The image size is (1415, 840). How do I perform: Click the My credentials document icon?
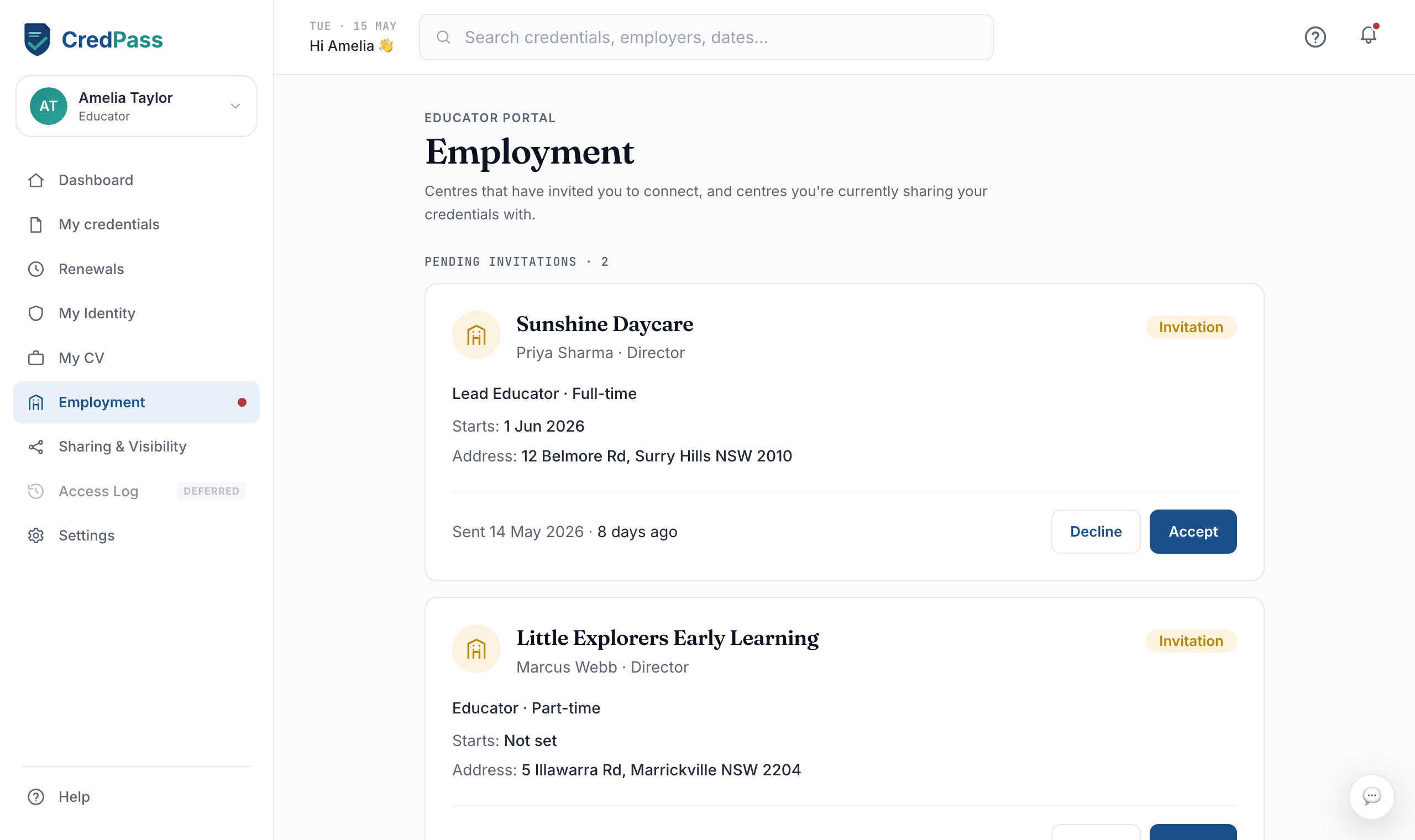36,225
